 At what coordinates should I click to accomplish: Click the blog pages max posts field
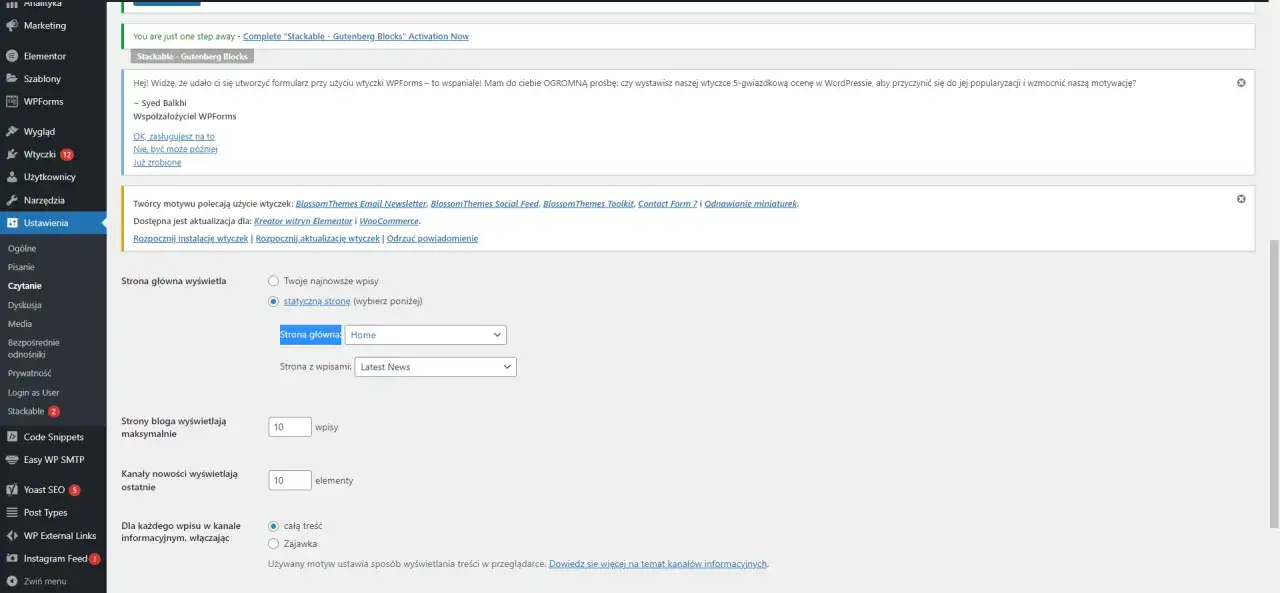290,427
